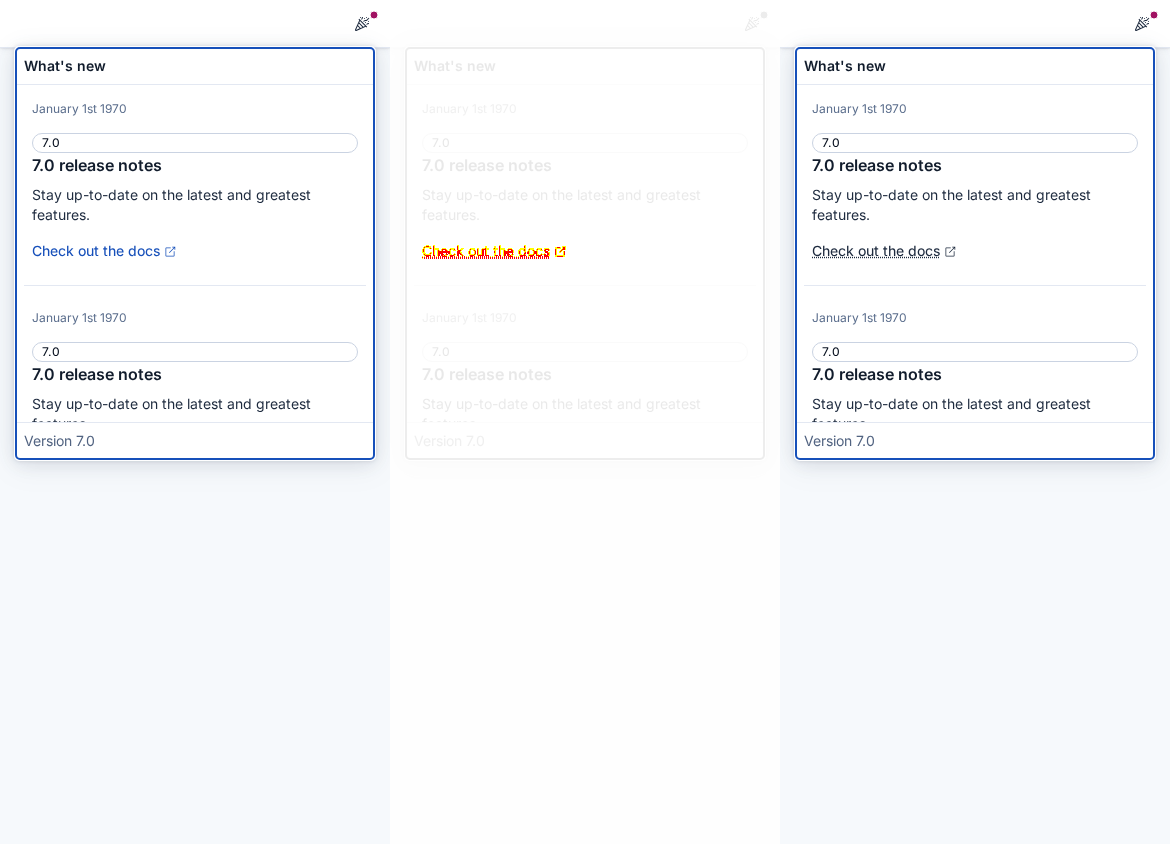Click the party popper icon in the right panel
This screenshot has height=844, width=1170.
(1142, 24)
